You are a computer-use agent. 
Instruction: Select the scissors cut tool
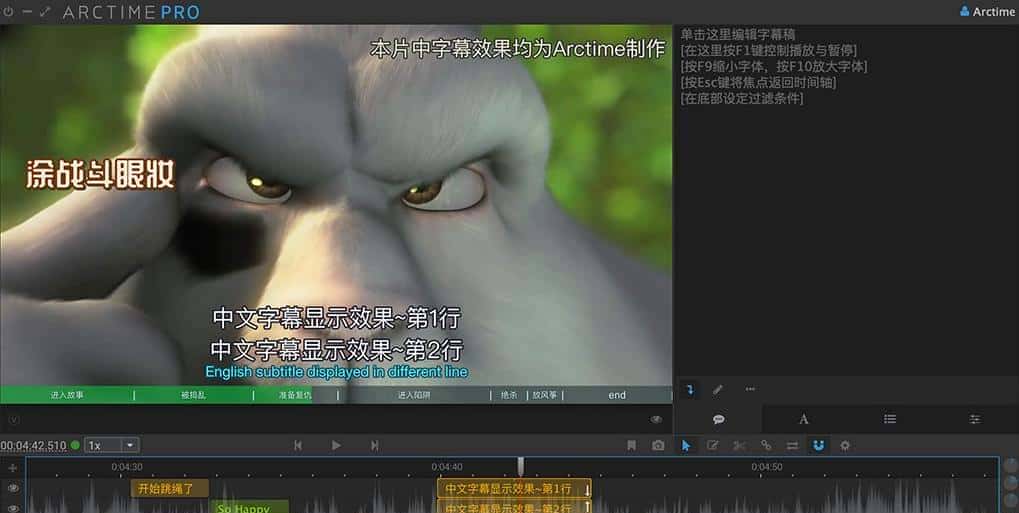pos(740,445)
